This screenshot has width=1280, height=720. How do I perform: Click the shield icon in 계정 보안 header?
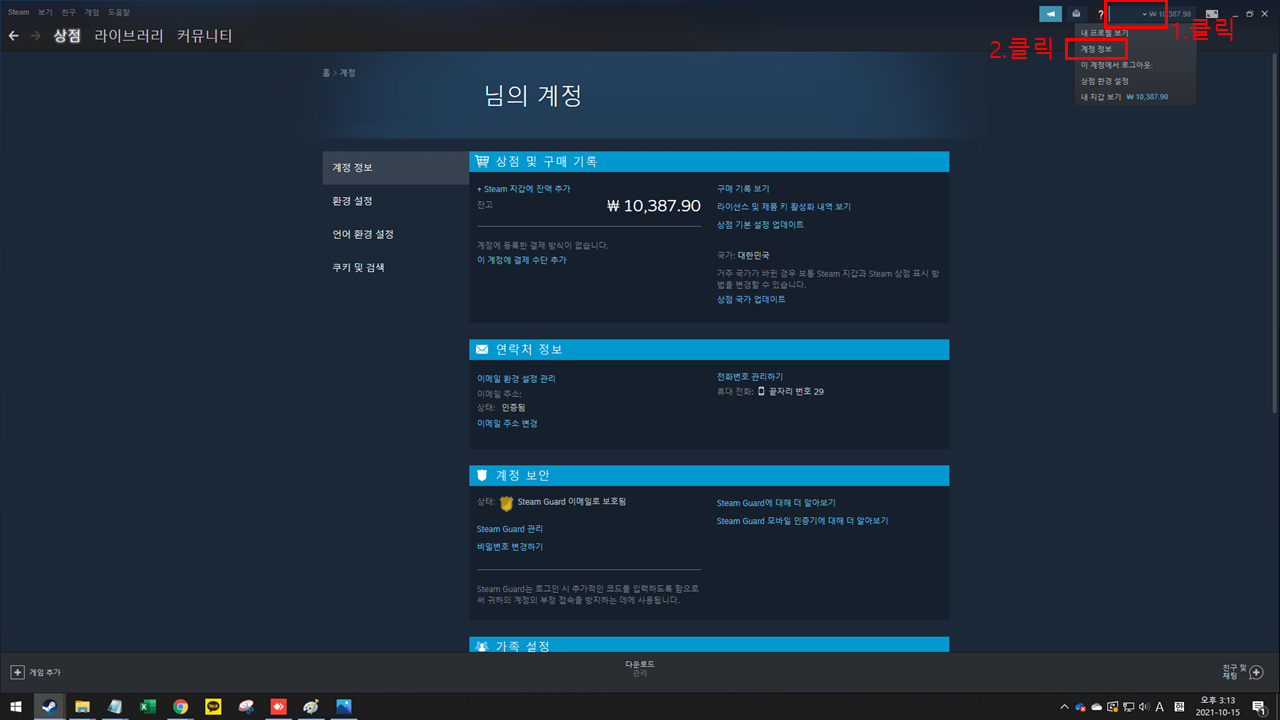pyautogui.click(x=482, y=475)
